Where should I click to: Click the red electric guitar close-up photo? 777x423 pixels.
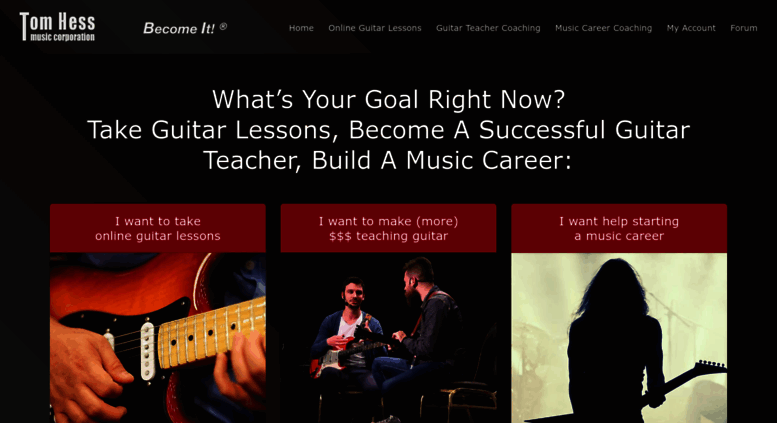pos(158,338)
